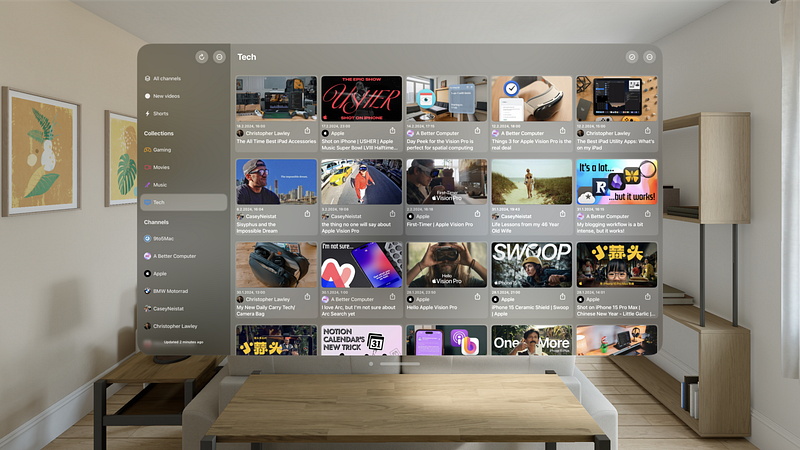
Task: Click the 'Channels' sidebar heading
Action: pos(156,222)
